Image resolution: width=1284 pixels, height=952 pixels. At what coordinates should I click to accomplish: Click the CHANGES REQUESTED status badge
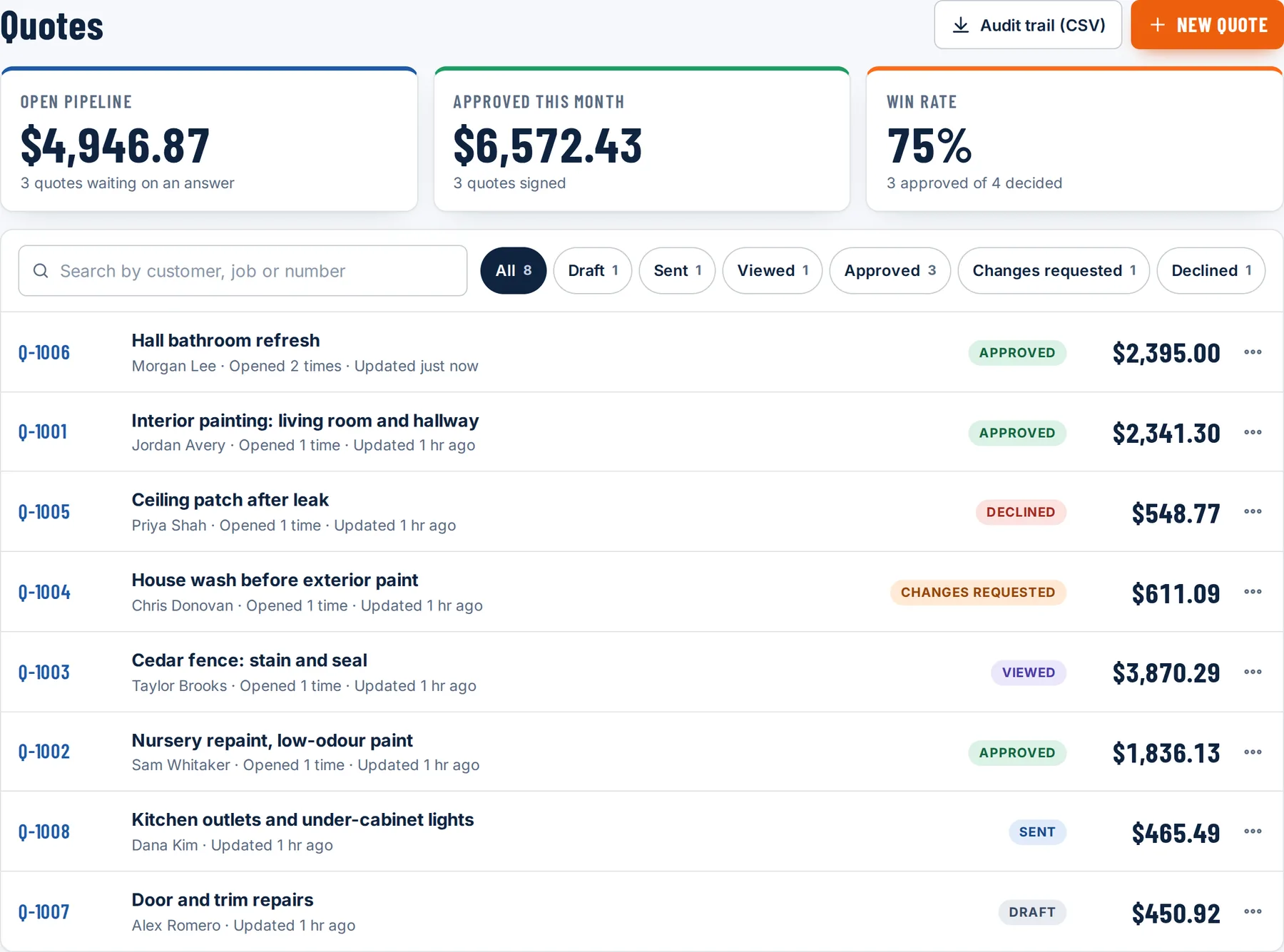click(x=978, y=593)
